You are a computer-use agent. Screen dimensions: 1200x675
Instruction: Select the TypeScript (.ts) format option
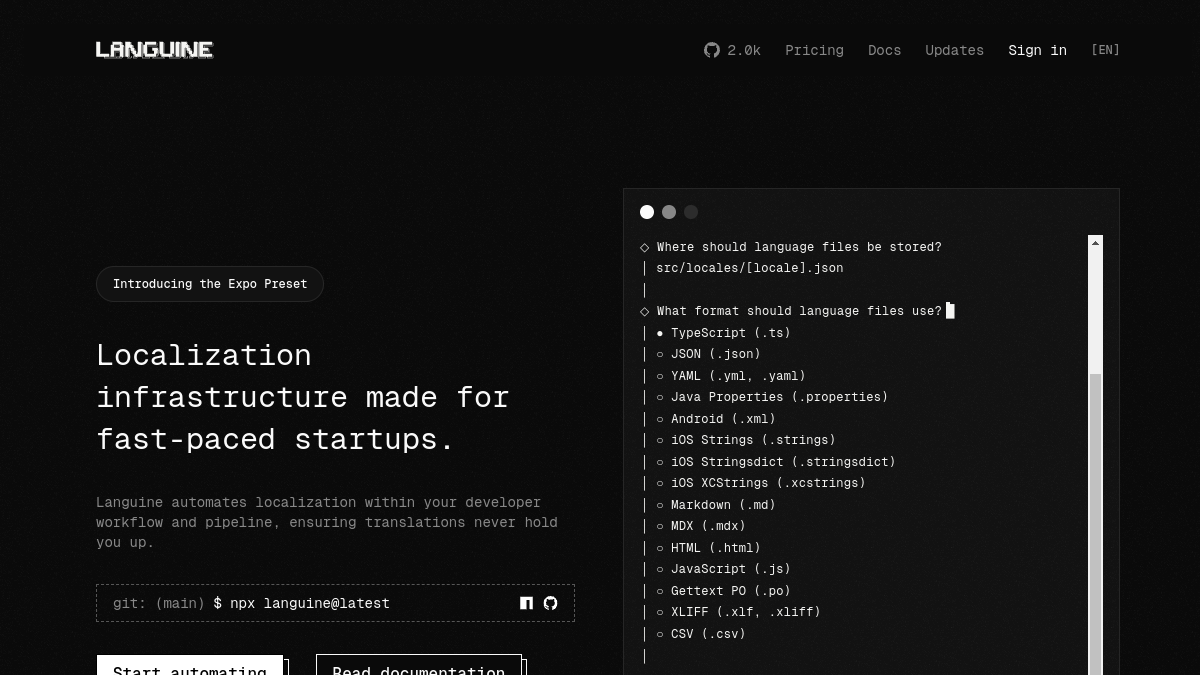pos(723,333)
